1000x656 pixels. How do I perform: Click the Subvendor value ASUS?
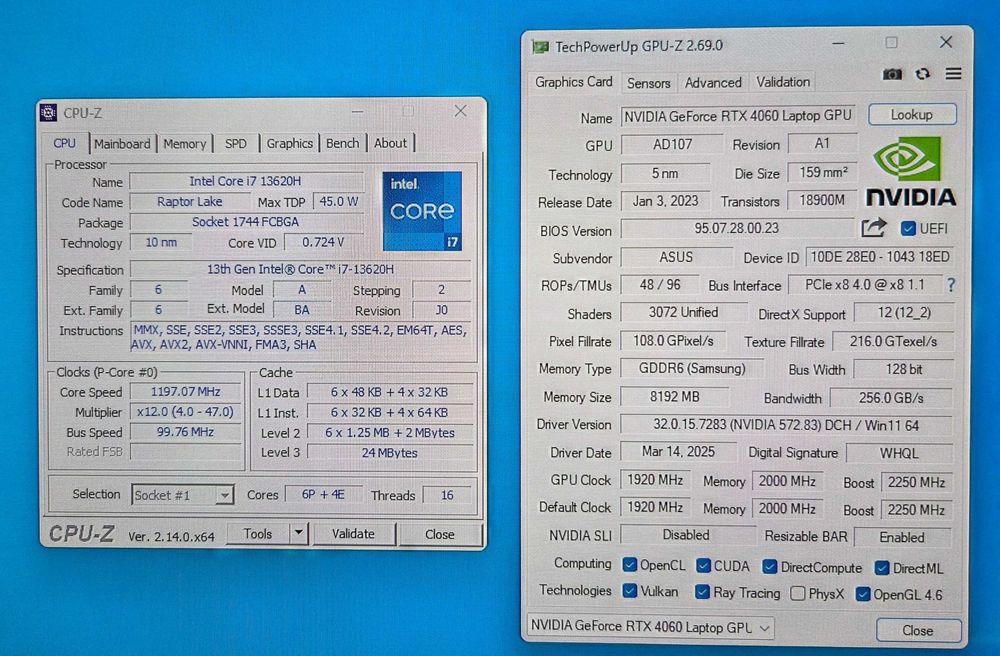[676, 257]
